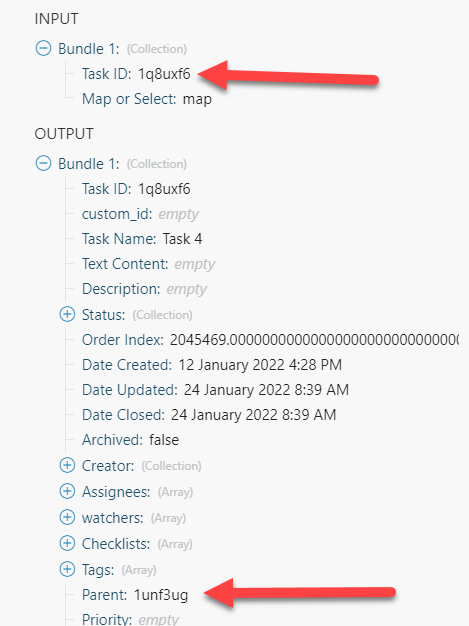The height and width of the screenshot is (626, 469).
Task: Click the Map or Select value map
Action: [197, 99]
